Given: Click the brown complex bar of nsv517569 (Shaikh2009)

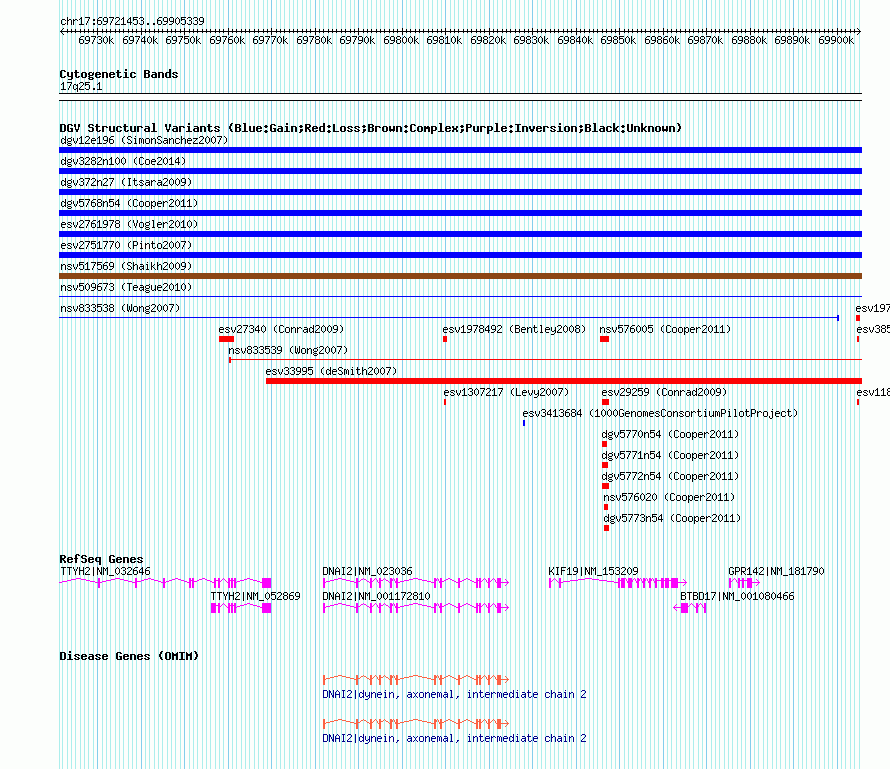Looking at the screenshot, I should click(x=460, y=276).
